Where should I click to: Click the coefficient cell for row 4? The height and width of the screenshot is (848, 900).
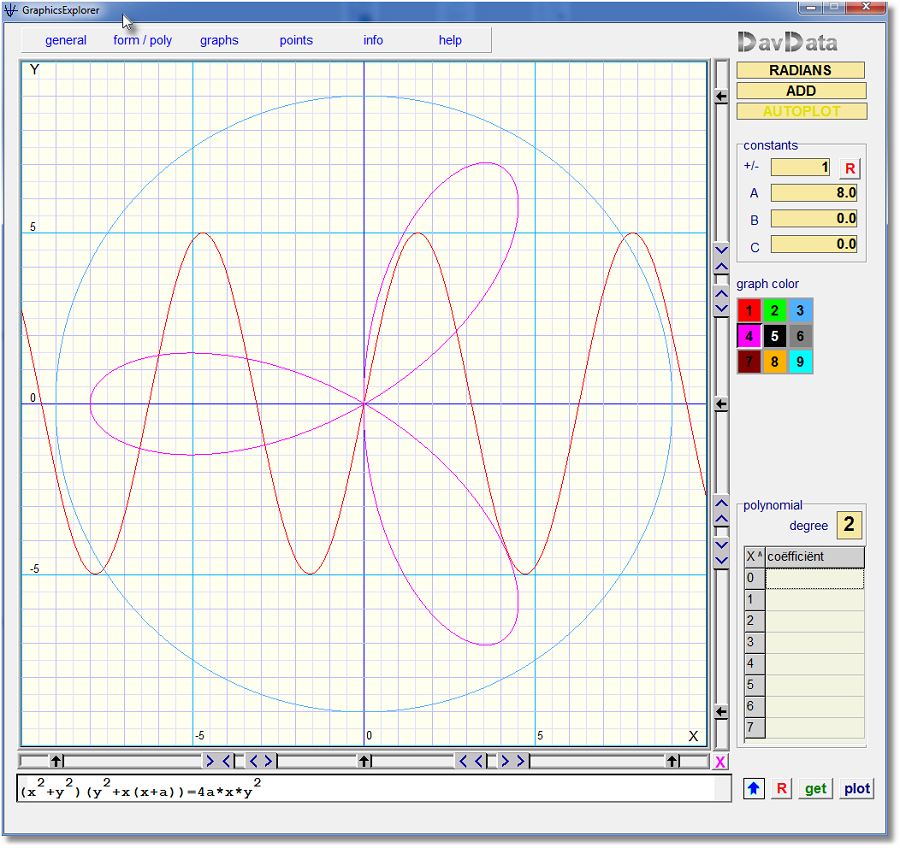814,664
